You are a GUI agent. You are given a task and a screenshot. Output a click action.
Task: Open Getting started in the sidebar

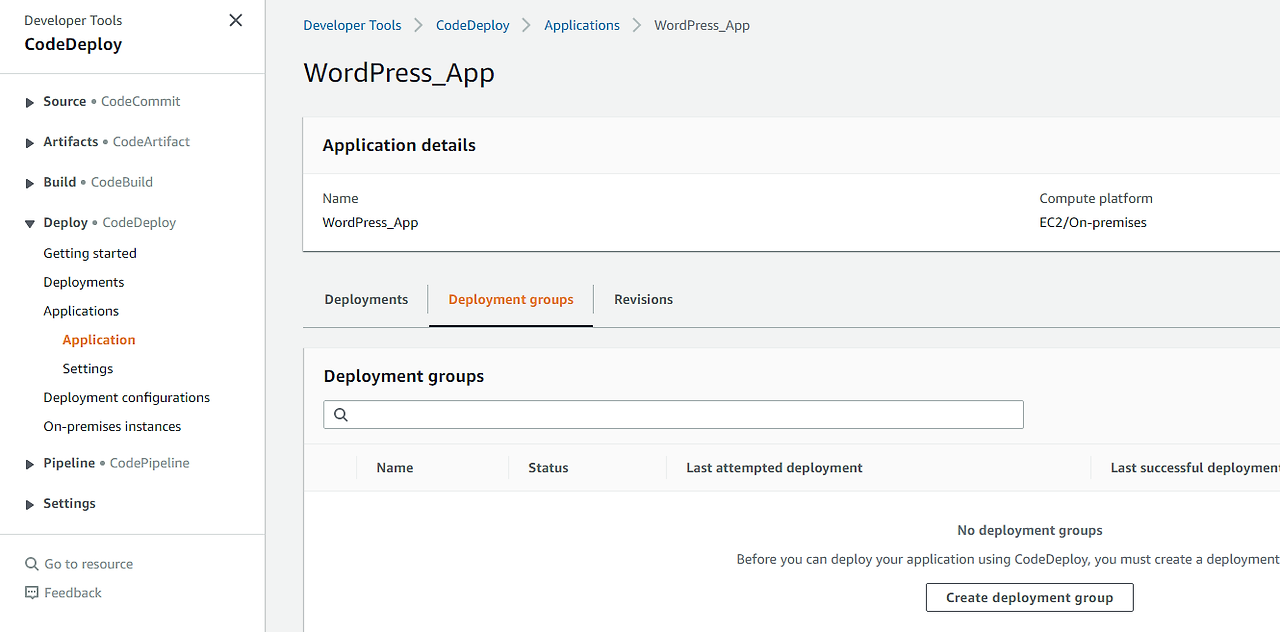point(90,253)
